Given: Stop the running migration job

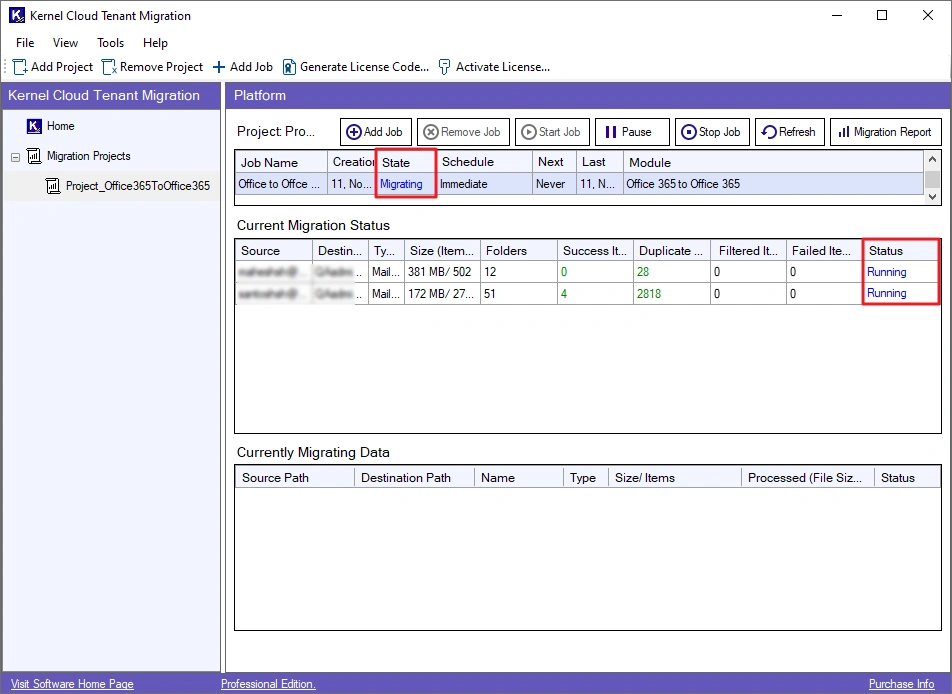Looking at the screenshot, I should coord(711,132).
